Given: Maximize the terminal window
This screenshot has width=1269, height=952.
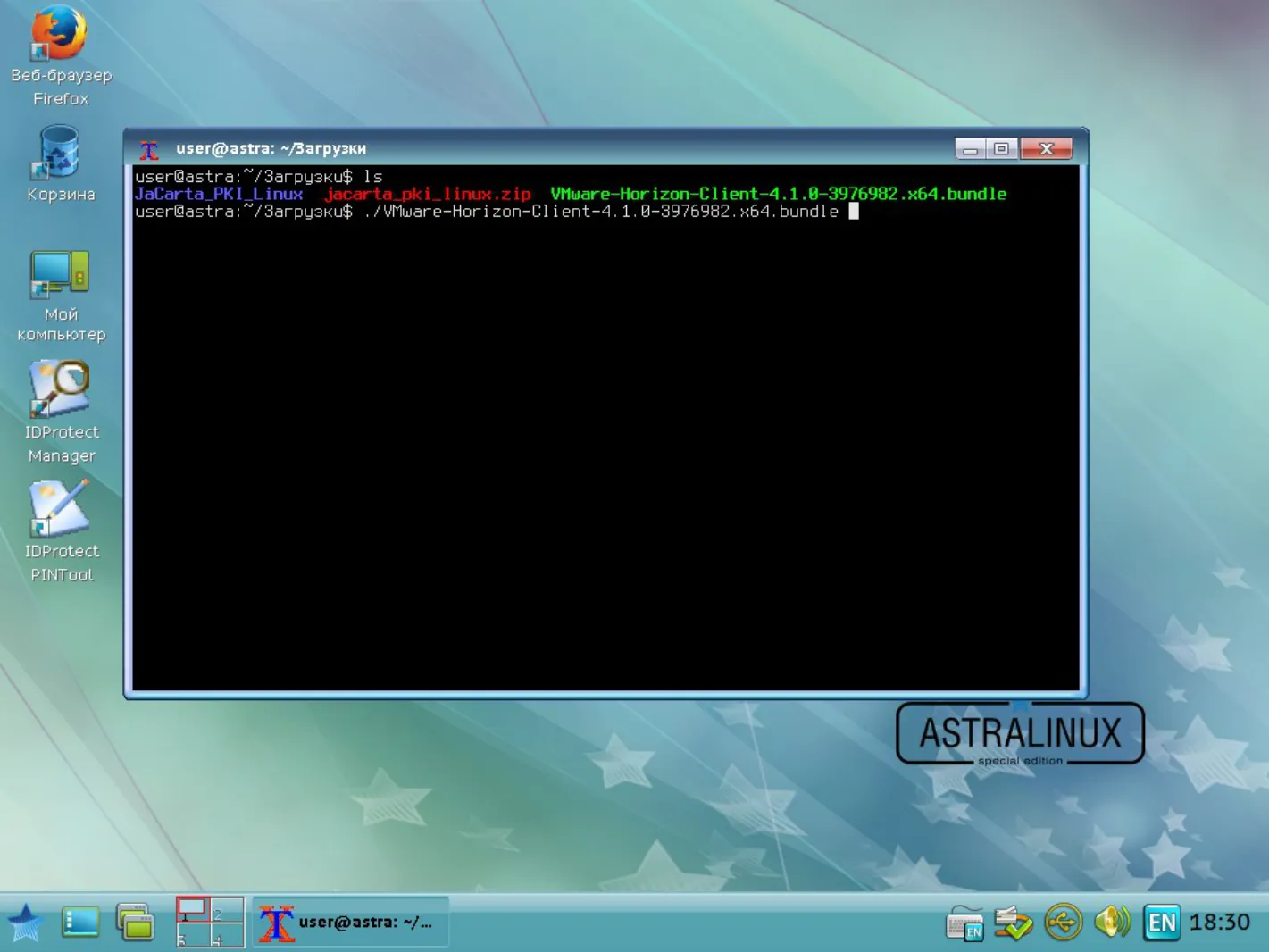Looking at the screenshot, I should 1001,149.
